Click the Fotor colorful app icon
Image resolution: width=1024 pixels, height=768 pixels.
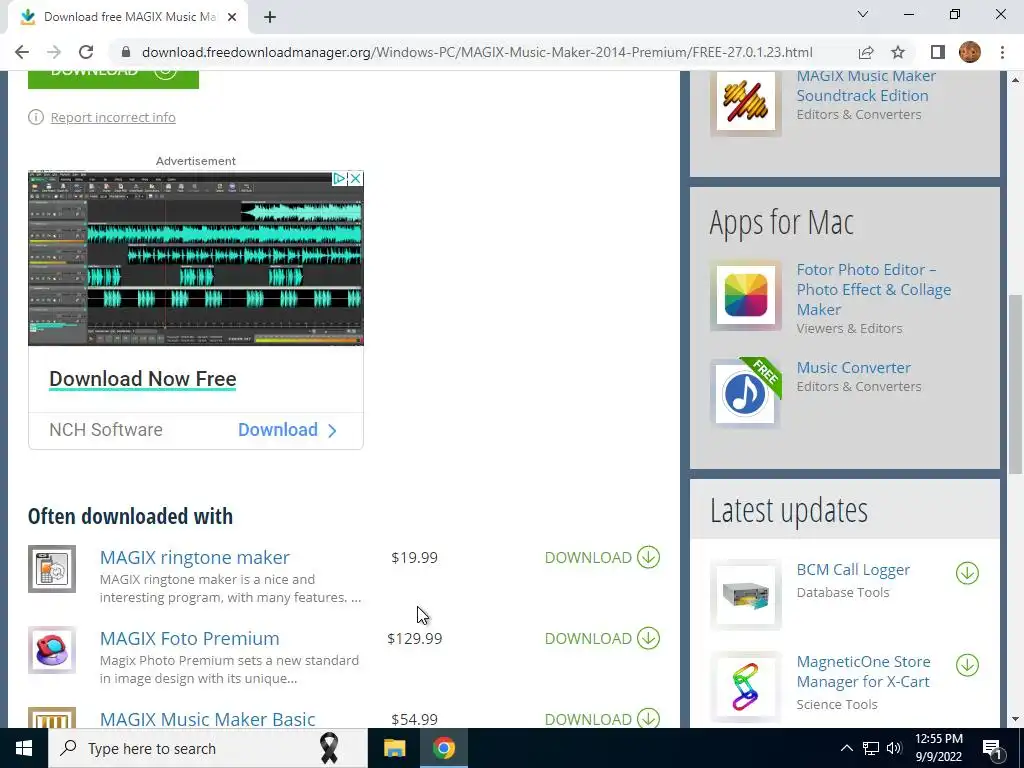point(746,295)
